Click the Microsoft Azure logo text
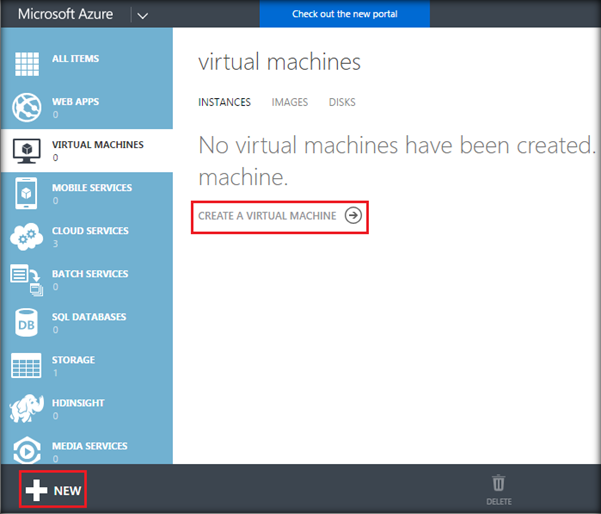 66,14
